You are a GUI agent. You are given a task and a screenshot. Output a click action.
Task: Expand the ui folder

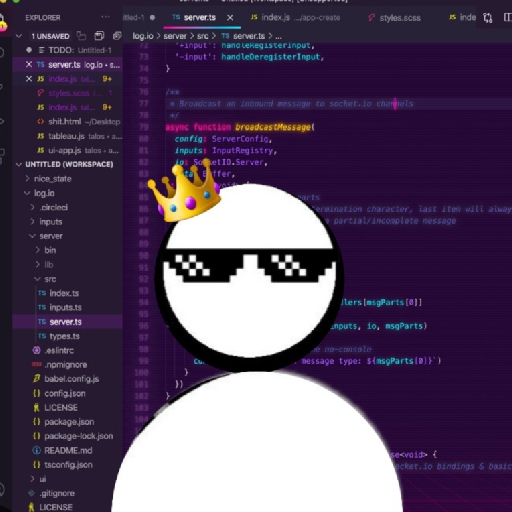(43, 479)
